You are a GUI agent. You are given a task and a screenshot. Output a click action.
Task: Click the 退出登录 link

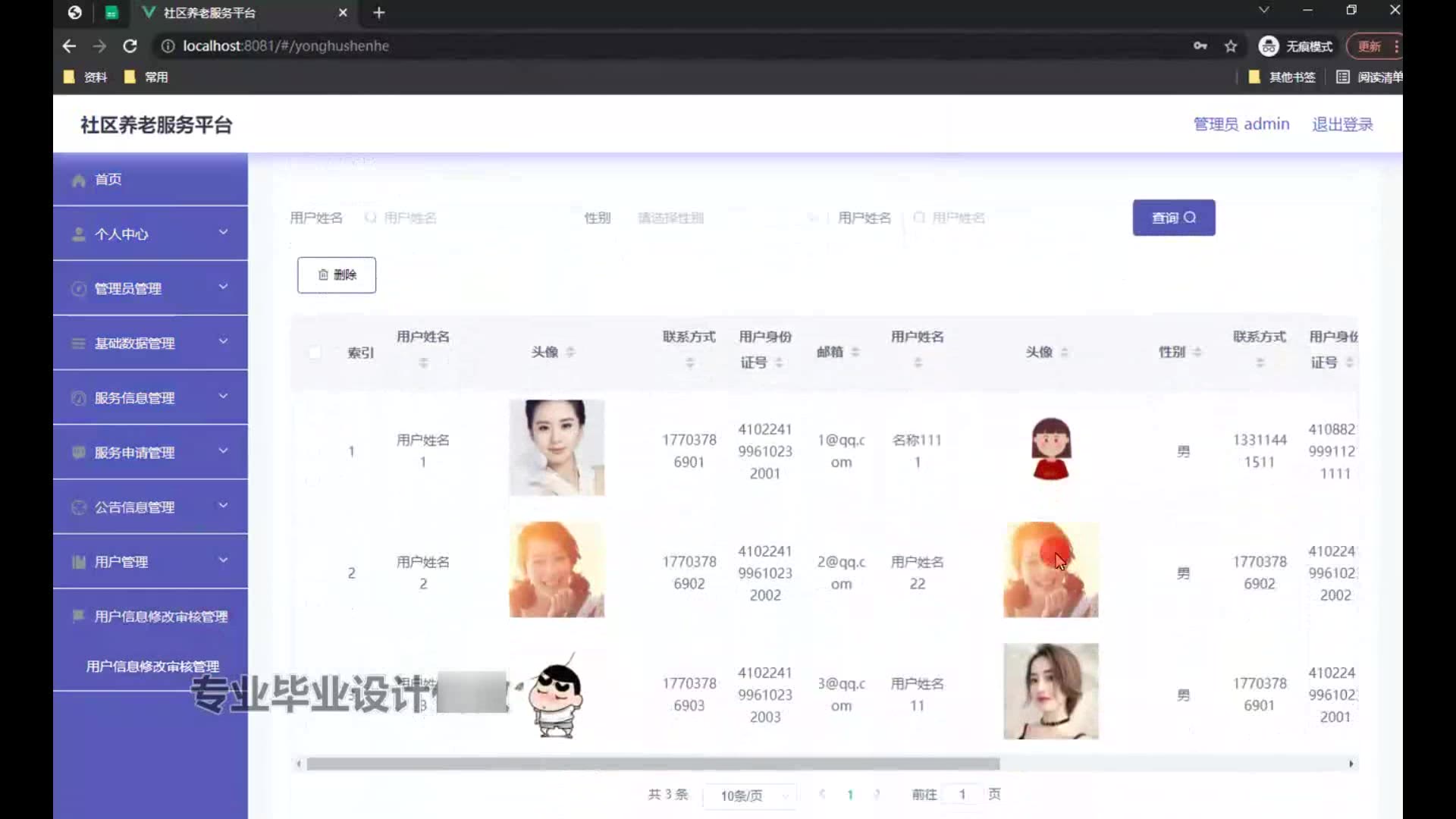click(1342, 124)
